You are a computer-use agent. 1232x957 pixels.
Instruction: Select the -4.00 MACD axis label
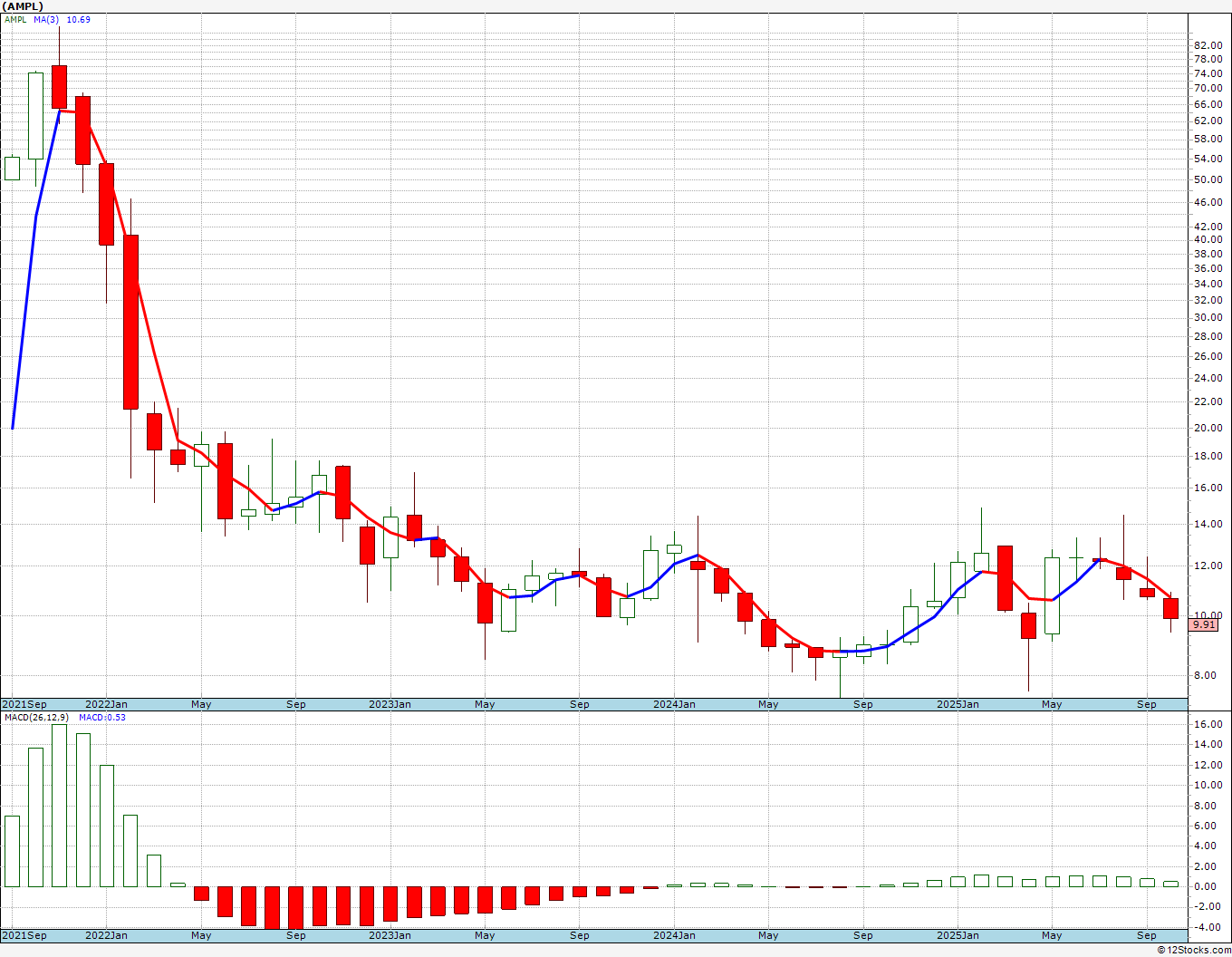tap(1207, 927)
